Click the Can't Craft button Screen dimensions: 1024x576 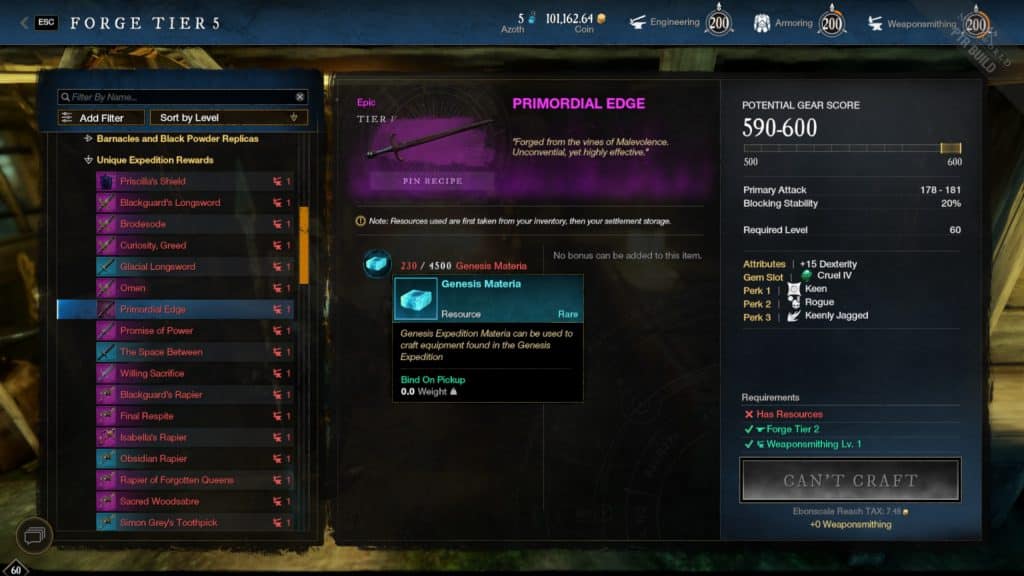[850, 480]
